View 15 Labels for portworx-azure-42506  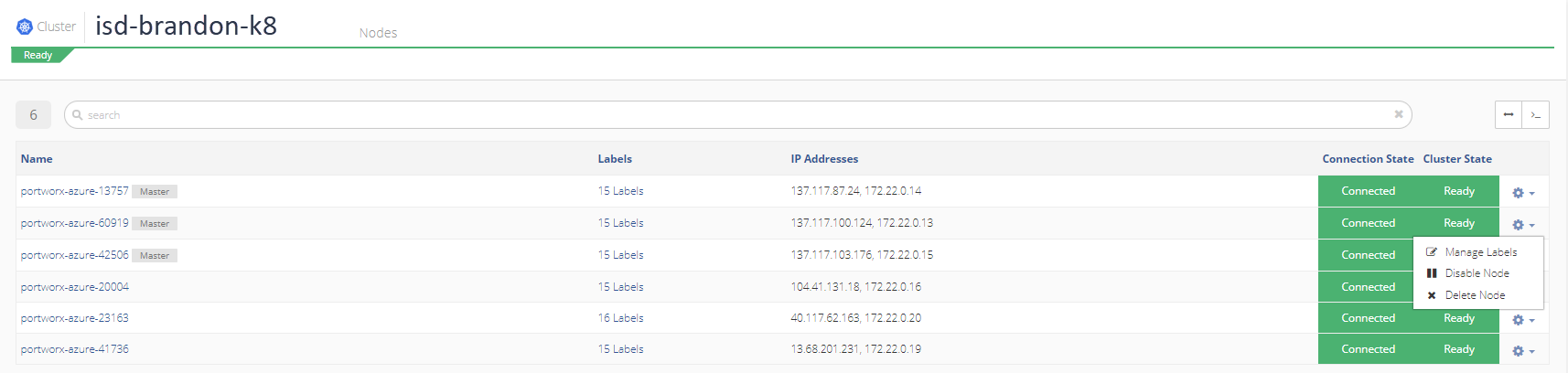tap(620, 255)
